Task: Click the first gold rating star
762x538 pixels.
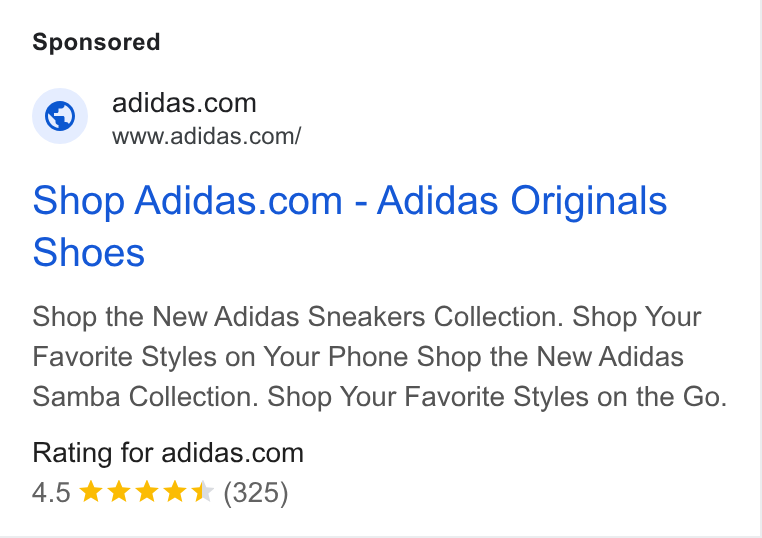Action: pos(90,491)
